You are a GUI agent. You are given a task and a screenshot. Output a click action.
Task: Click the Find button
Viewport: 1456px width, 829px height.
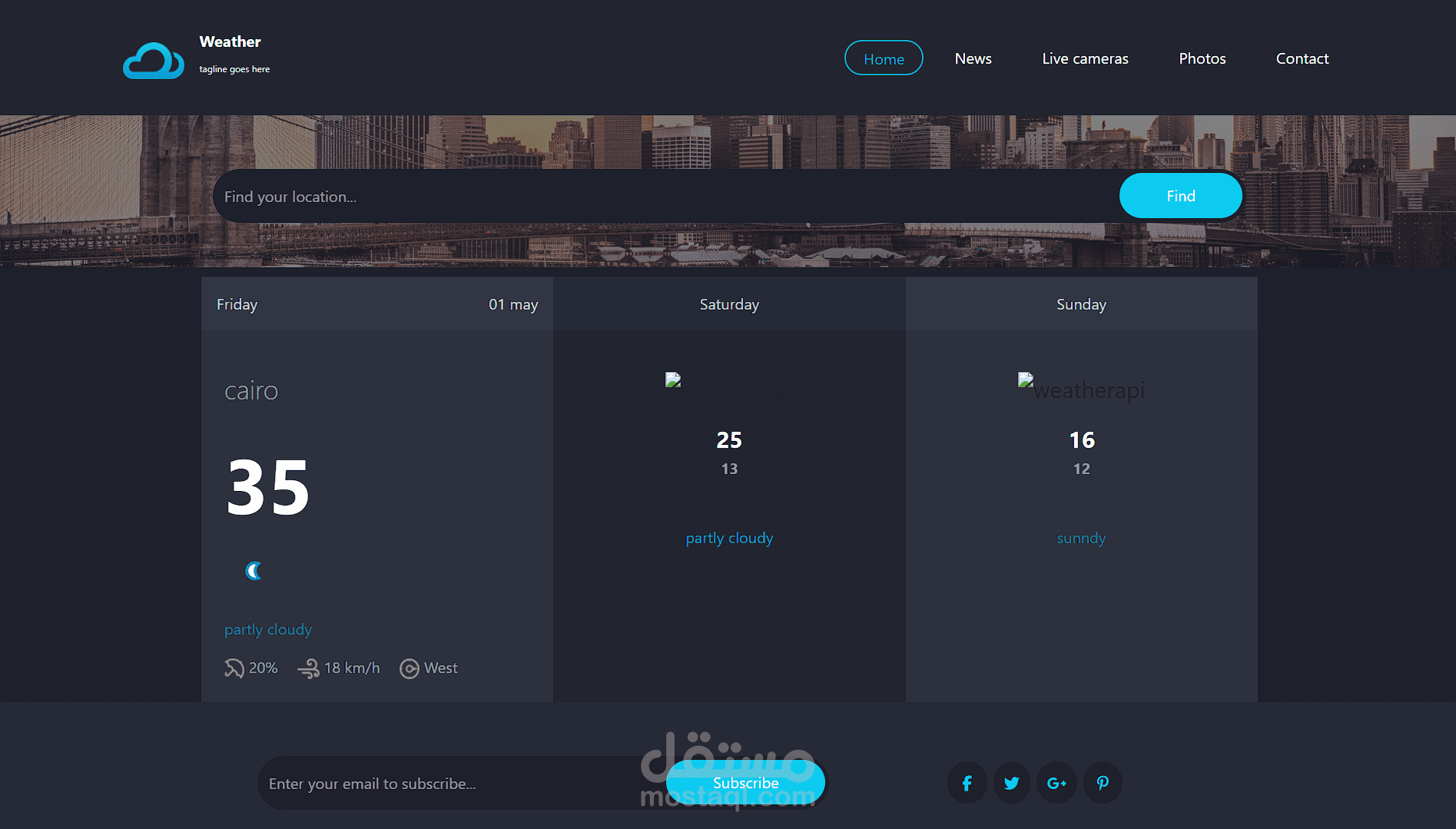1180,196
